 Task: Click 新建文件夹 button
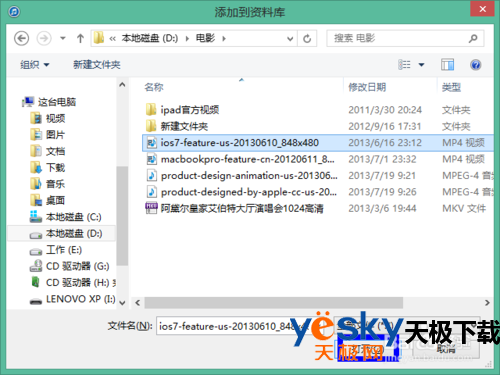point(97,65)
